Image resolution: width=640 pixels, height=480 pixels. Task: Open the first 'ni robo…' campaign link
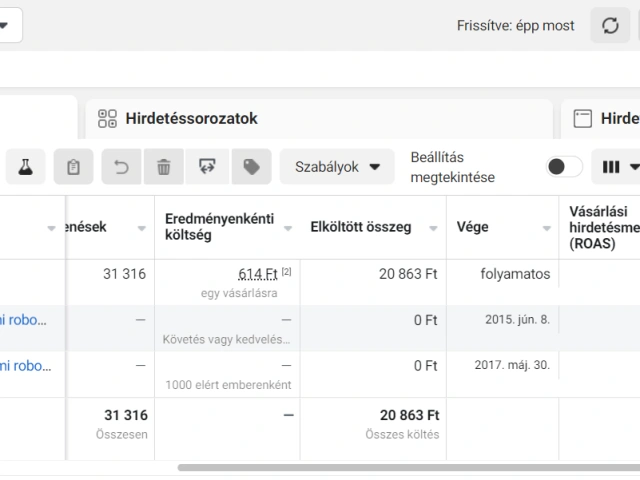pos(26,320)
